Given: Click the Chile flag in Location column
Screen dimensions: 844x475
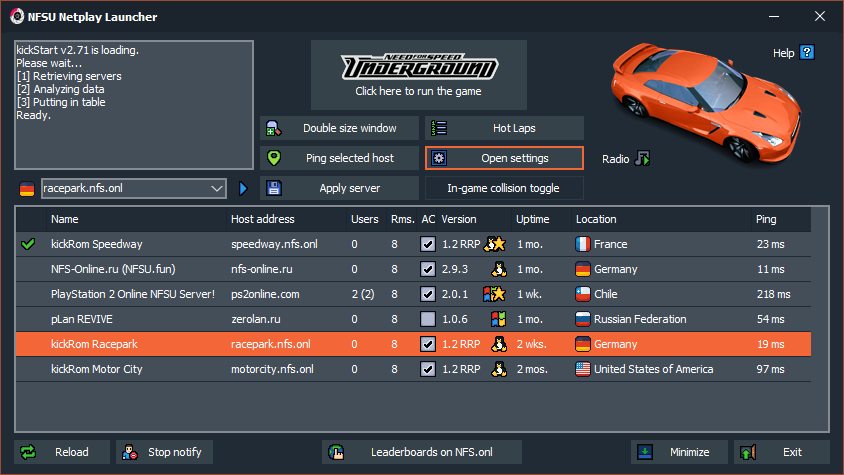Looking at the screenshot, I should 583,294.
